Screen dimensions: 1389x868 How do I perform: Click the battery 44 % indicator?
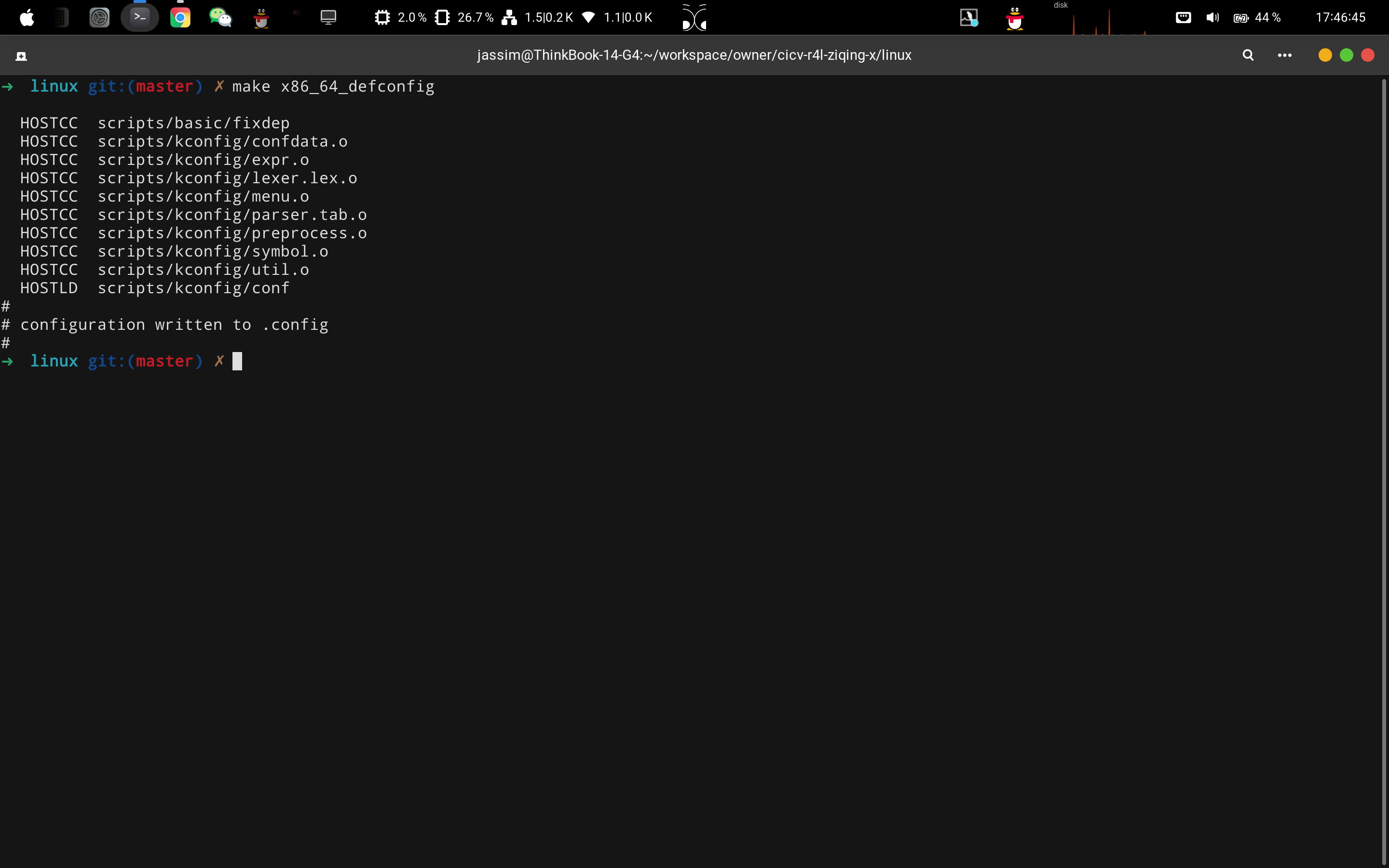point(1256,18)
